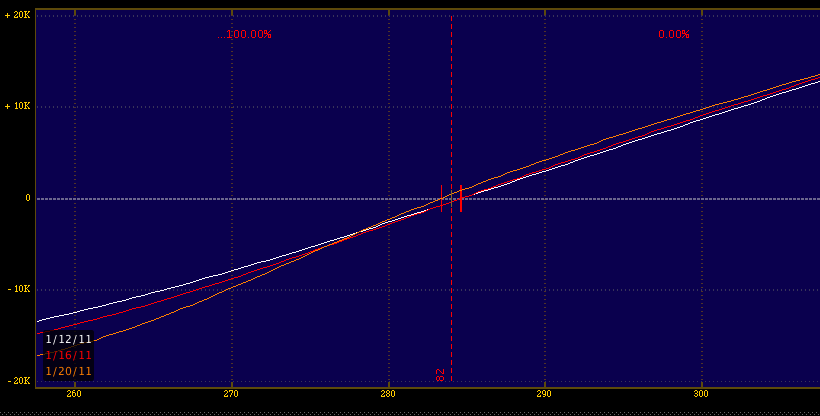Click the red vertical marker on zero line
The height and width of the screenshot is (416, 820).
coord(461,198)
